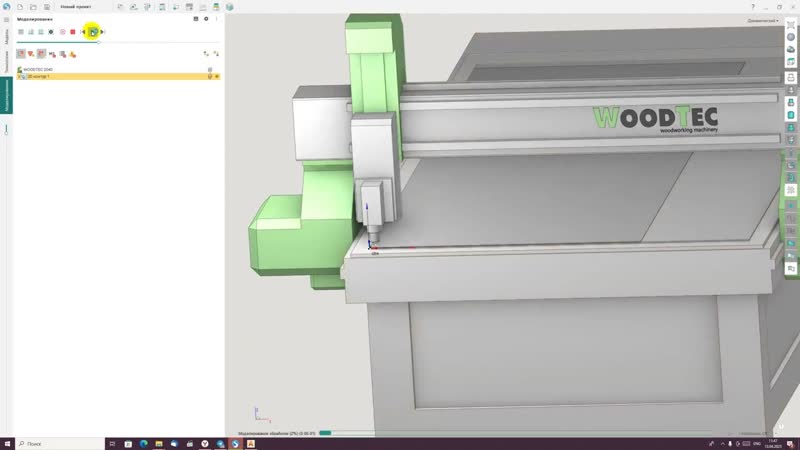Click the second sort arrows icon

coord(216,54)
